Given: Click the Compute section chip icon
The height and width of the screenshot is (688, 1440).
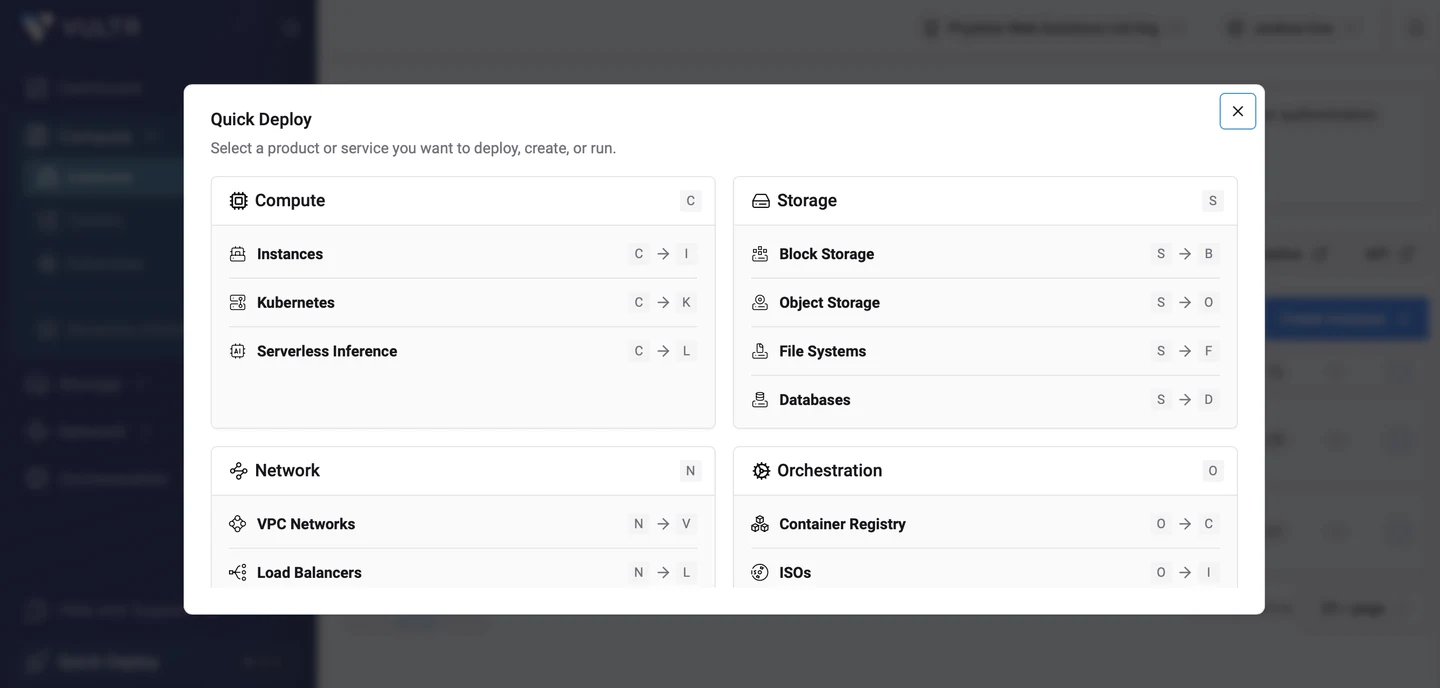Looking at the screenshot, I should tap(238, 201).
